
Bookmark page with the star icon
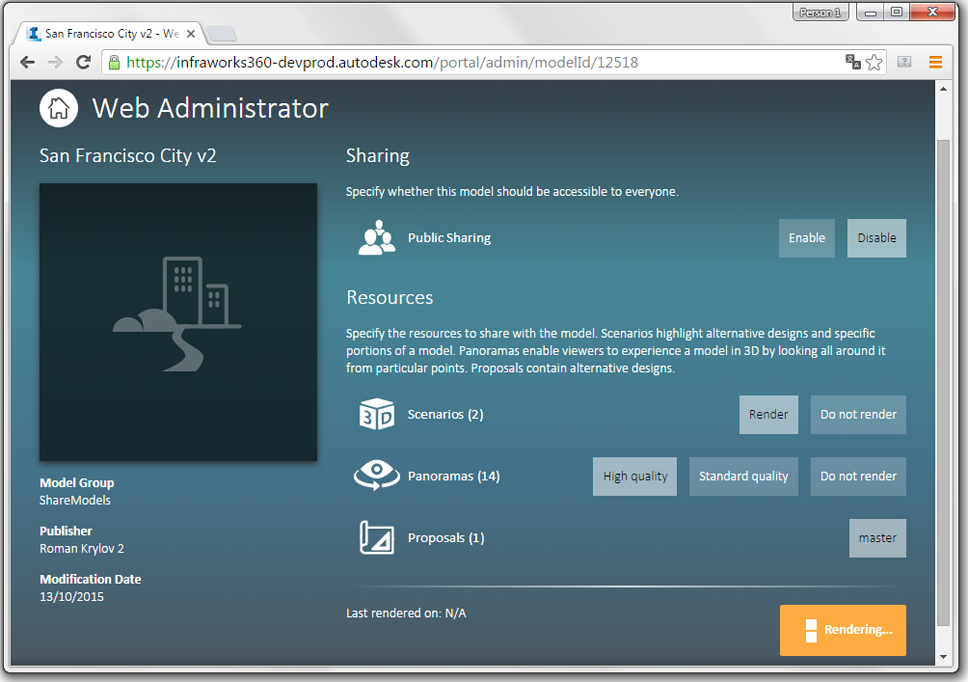(x=874, y=62)
